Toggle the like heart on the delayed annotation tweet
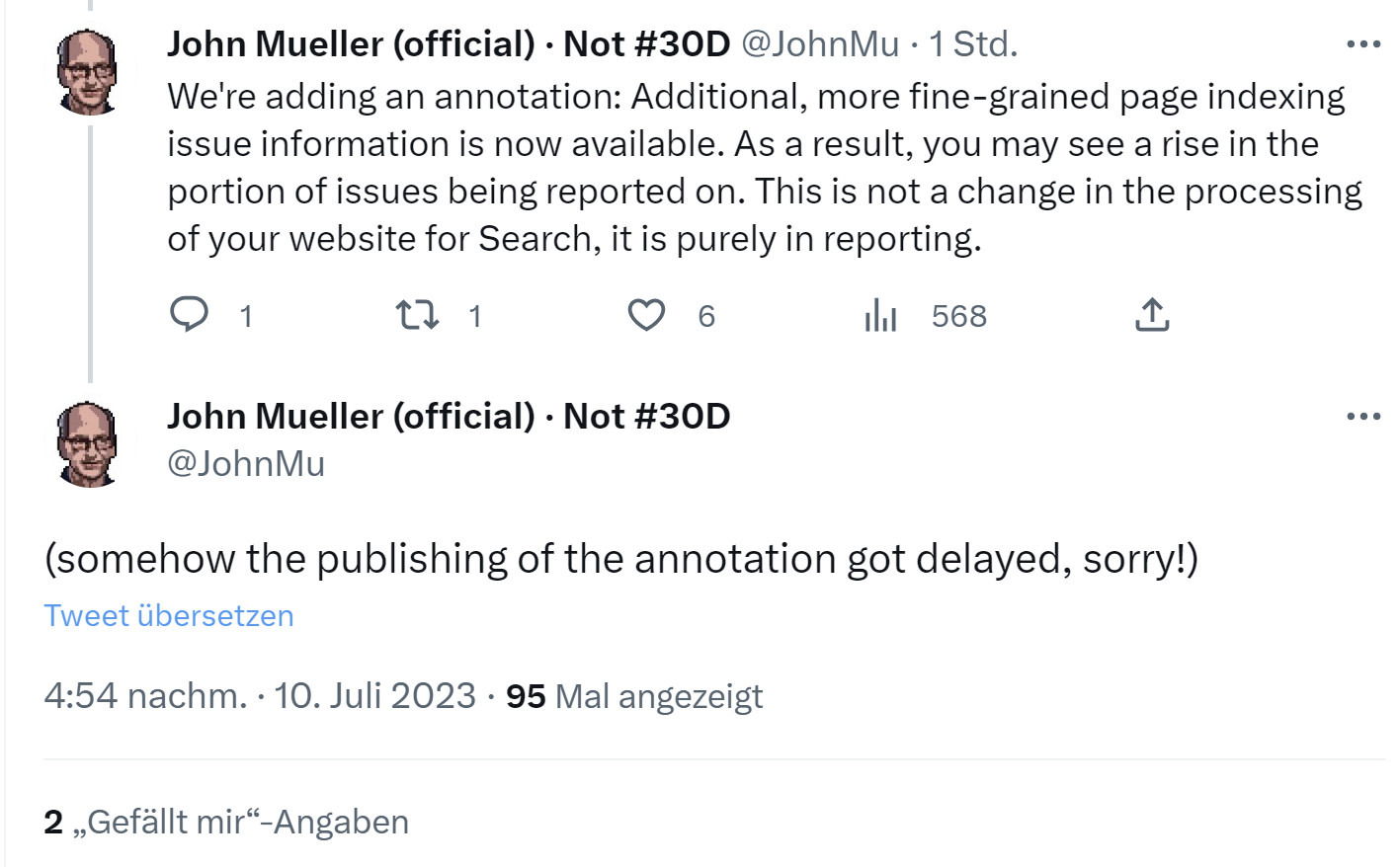Screen dimensions: 1400x867 pos(646,315)
